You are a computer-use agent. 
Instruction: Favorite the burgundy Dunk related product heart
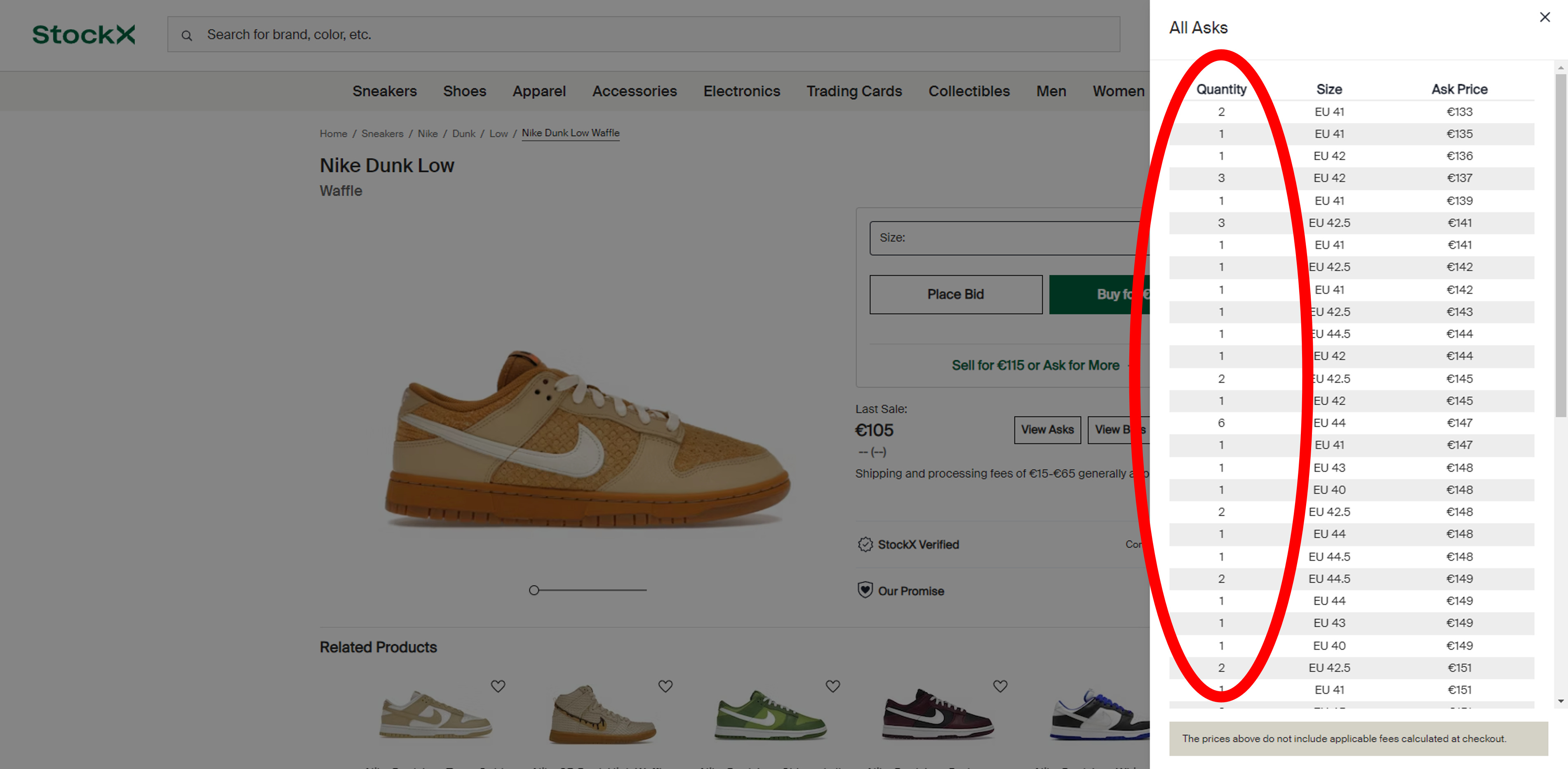tap(1000, 686)
